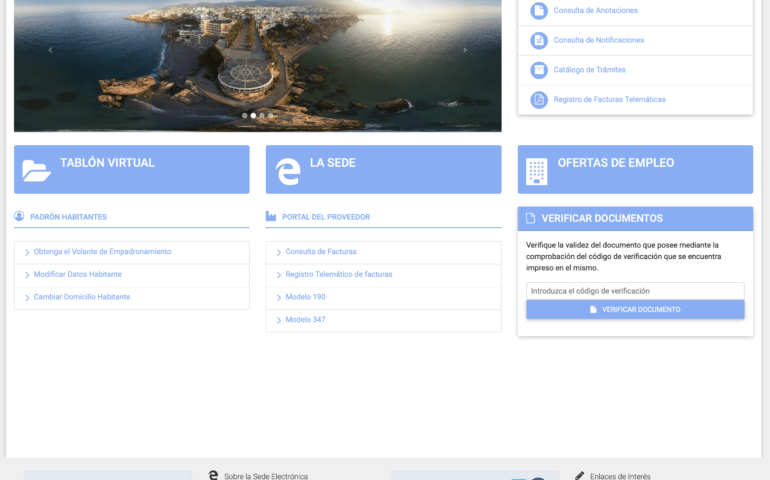This screenshot has height=480, width=770.
Task: Click chevron before Consulta de Facturas
Action: [279, 253]
